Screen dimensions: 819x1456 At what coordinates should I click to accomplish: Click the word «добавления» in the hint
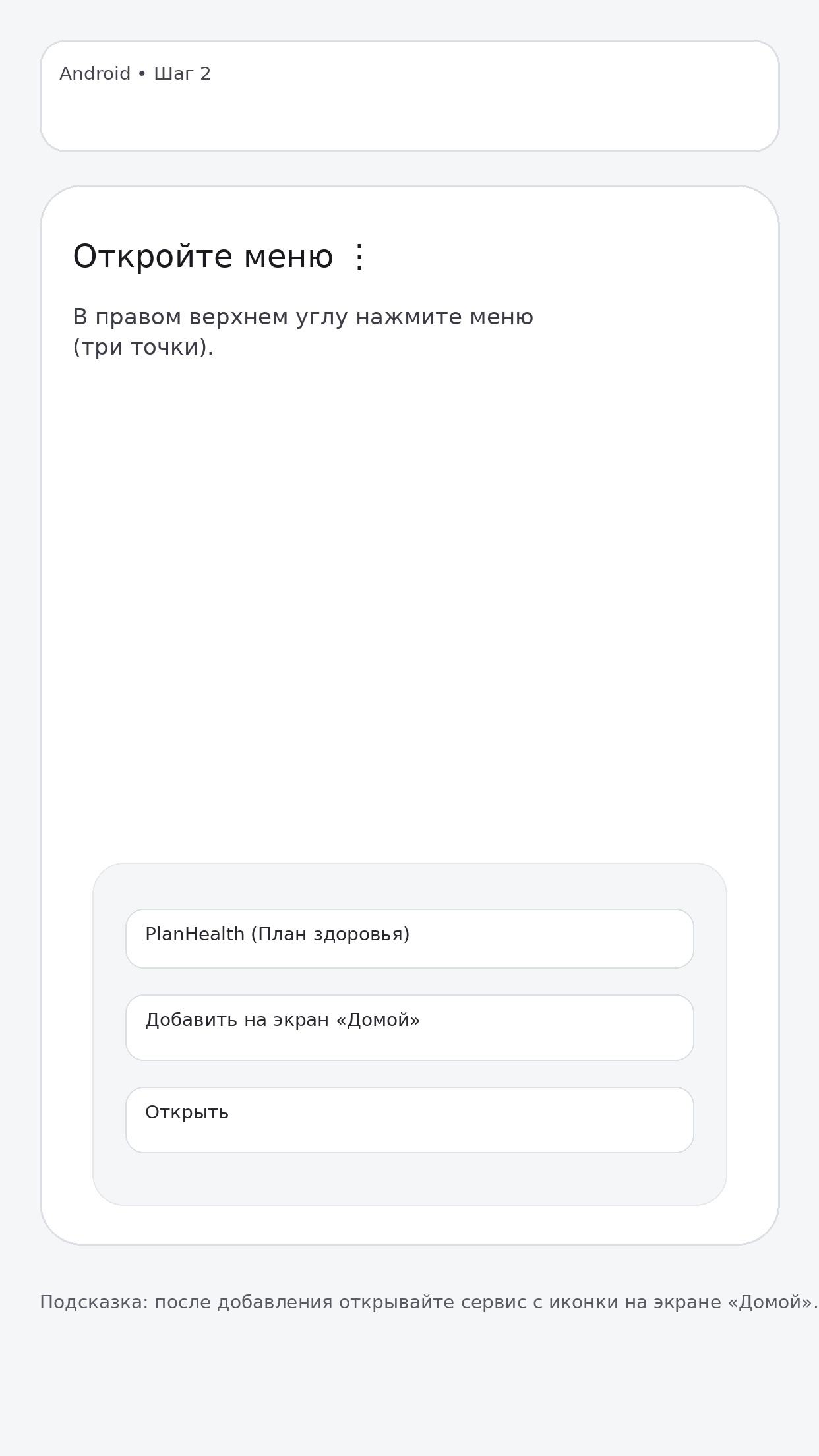coord(274,1302)
